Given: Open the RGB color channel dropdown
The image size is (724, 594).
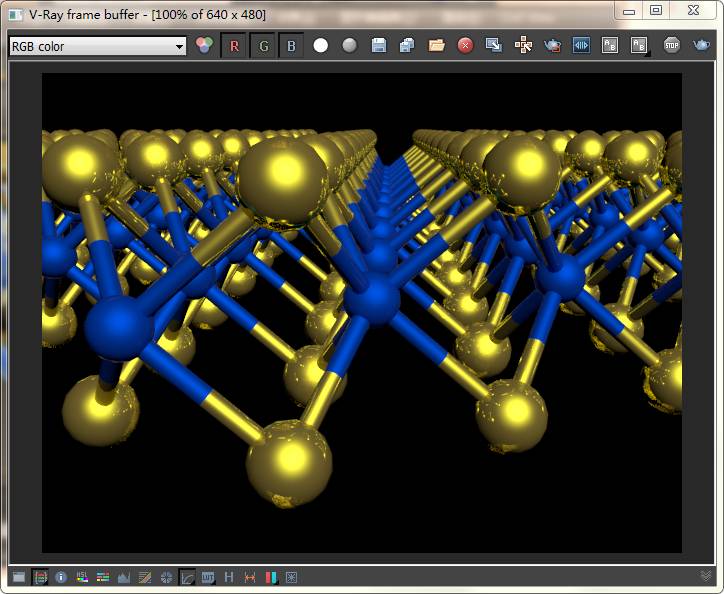Looking at the screenshot, I should click(x=97, y=46).
